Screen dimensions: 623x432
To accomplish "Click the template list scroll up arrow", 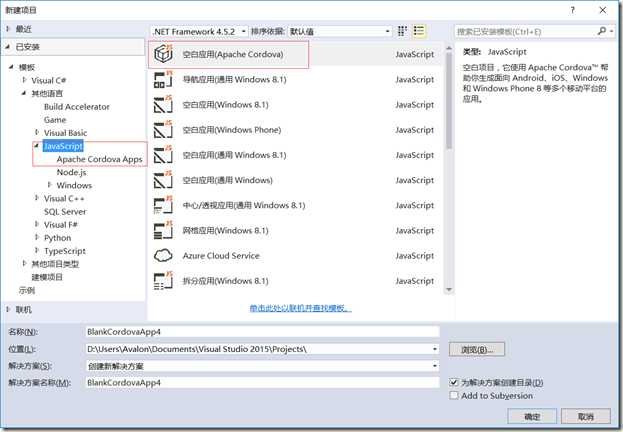I will click(449, 48).
